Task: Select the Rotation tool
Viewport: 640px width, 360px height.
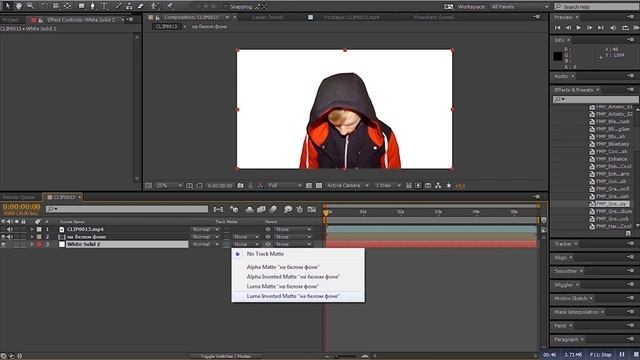Action: pyautogui.click(x=44, y=6)
